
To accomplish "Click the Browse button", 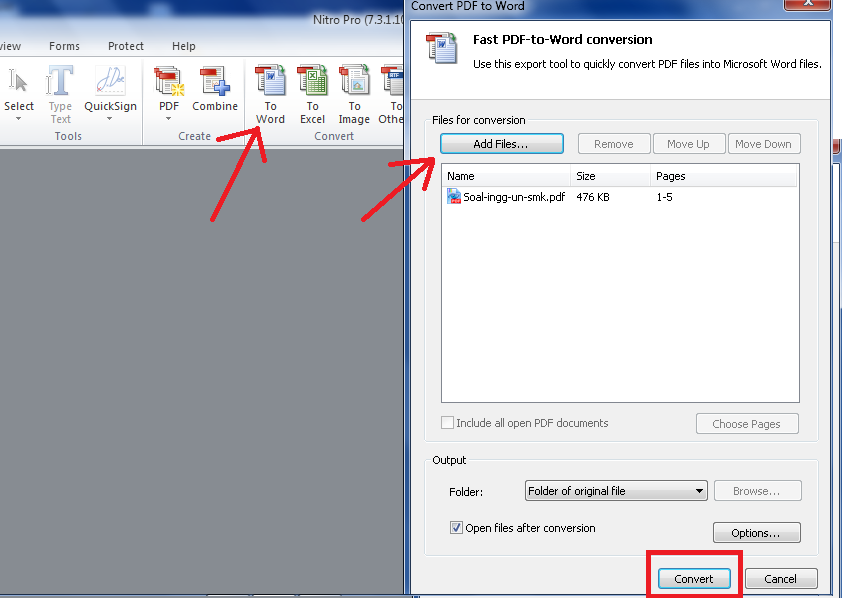I will [757, 491].
